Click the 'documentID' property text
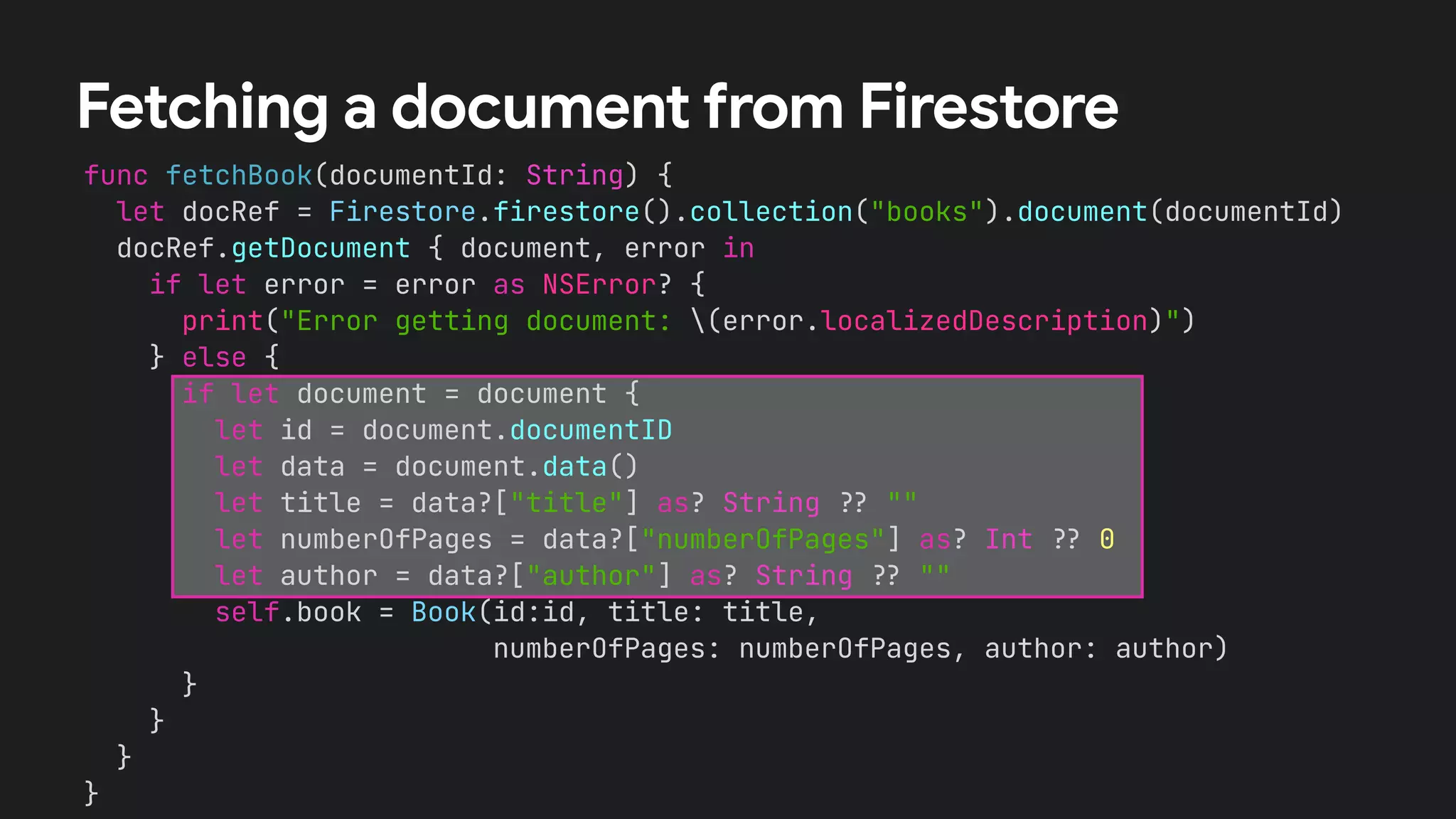The image size is (1456, 819). pyautogui.click(x=591, y=430)
